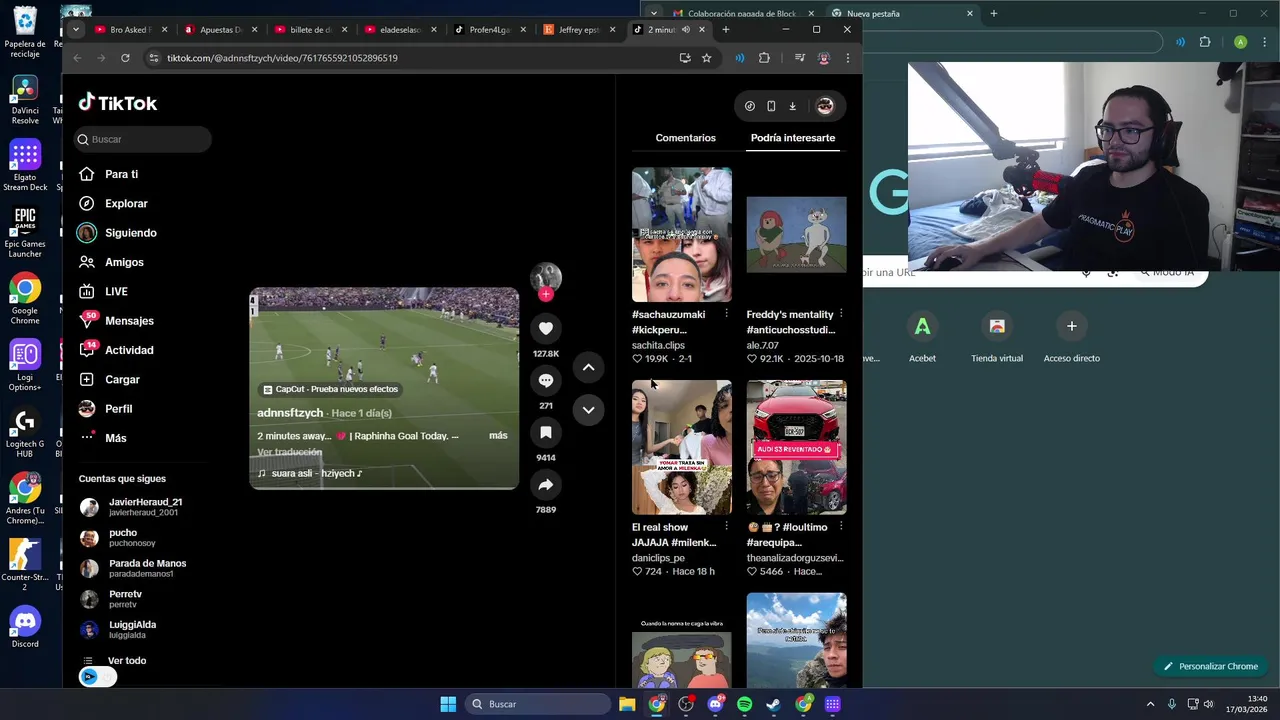Switch to Podría interesarte tab
Viewport: 1280px width, 720px height.
(793, 138)
